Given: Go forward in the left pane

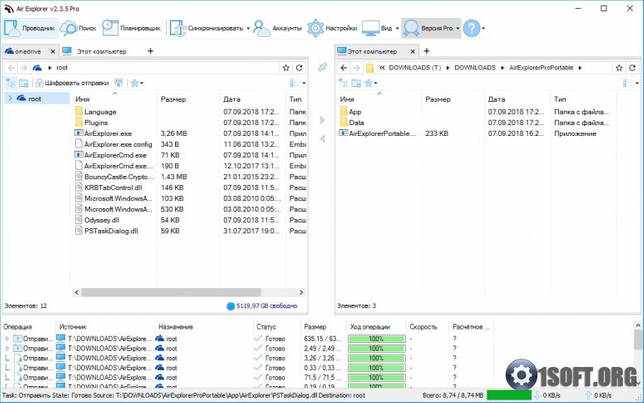Looking at the screenshot, I should pyautogui.click(x=24, y=68).
